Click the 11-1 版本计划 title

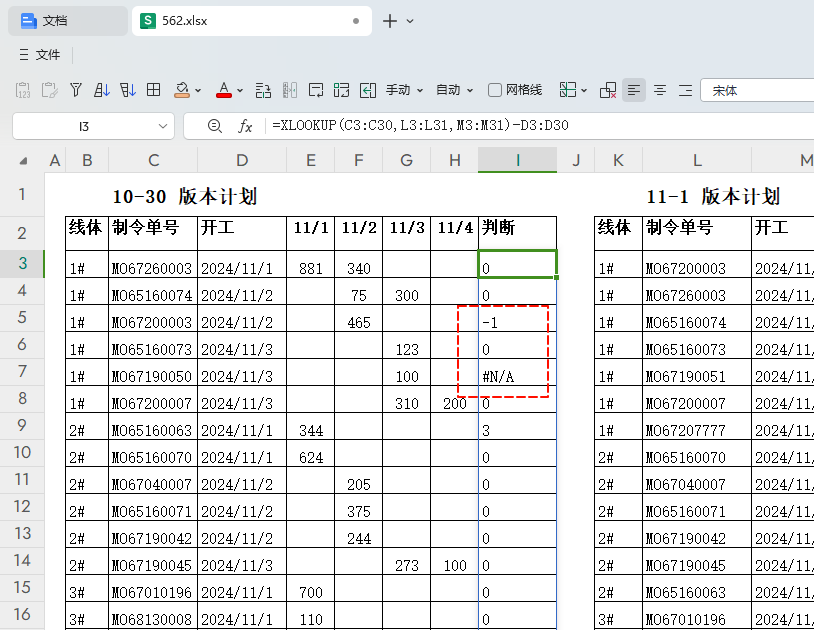[713, 197]
